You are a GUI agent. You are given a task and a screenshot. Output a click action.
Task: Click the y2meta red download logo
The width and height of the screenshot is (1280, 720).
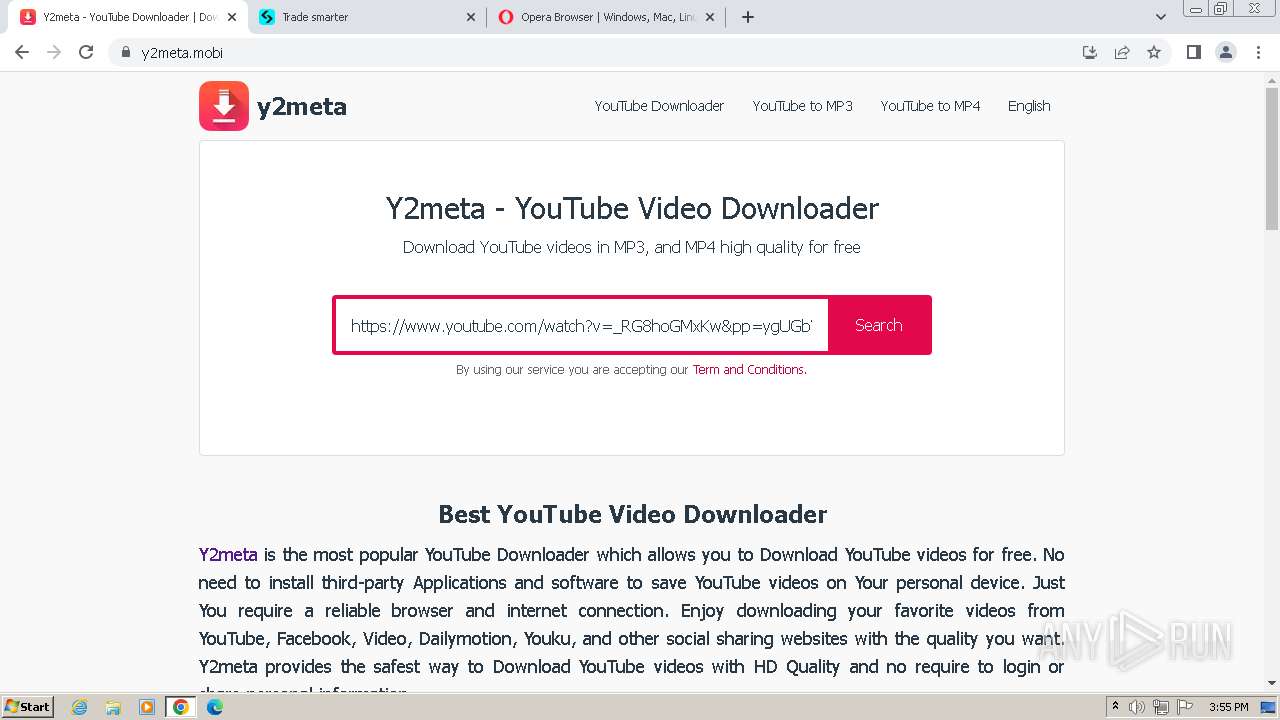tap(224, 106)
